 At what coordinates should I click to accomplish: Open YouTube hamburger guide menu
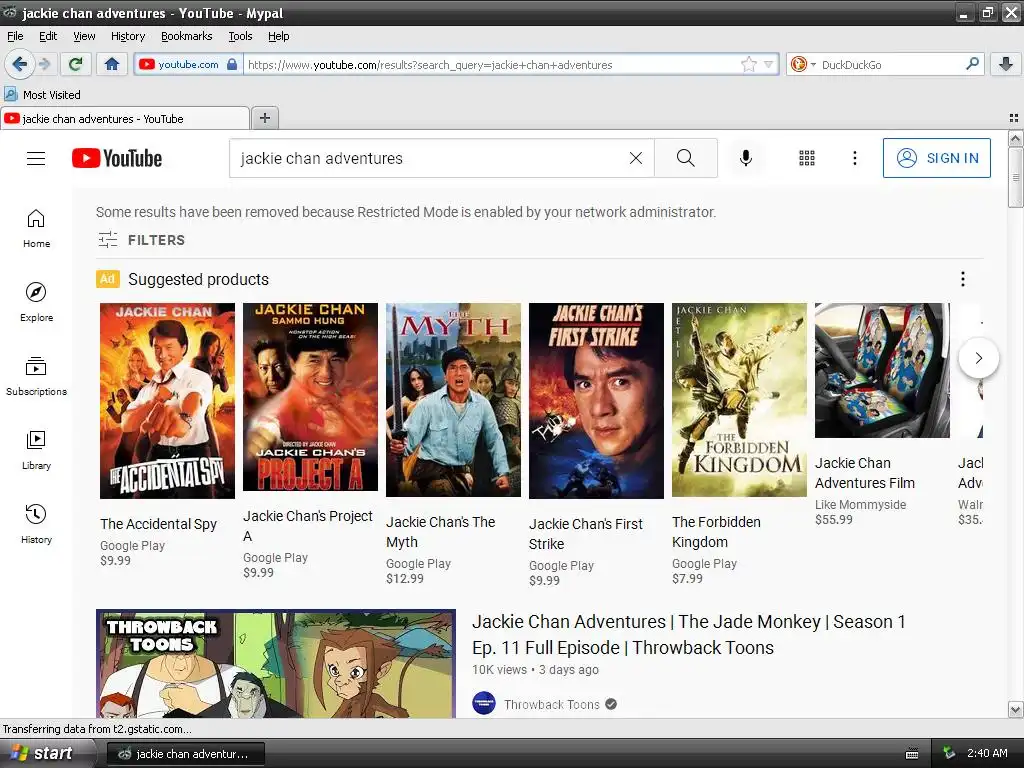point(36,158)
